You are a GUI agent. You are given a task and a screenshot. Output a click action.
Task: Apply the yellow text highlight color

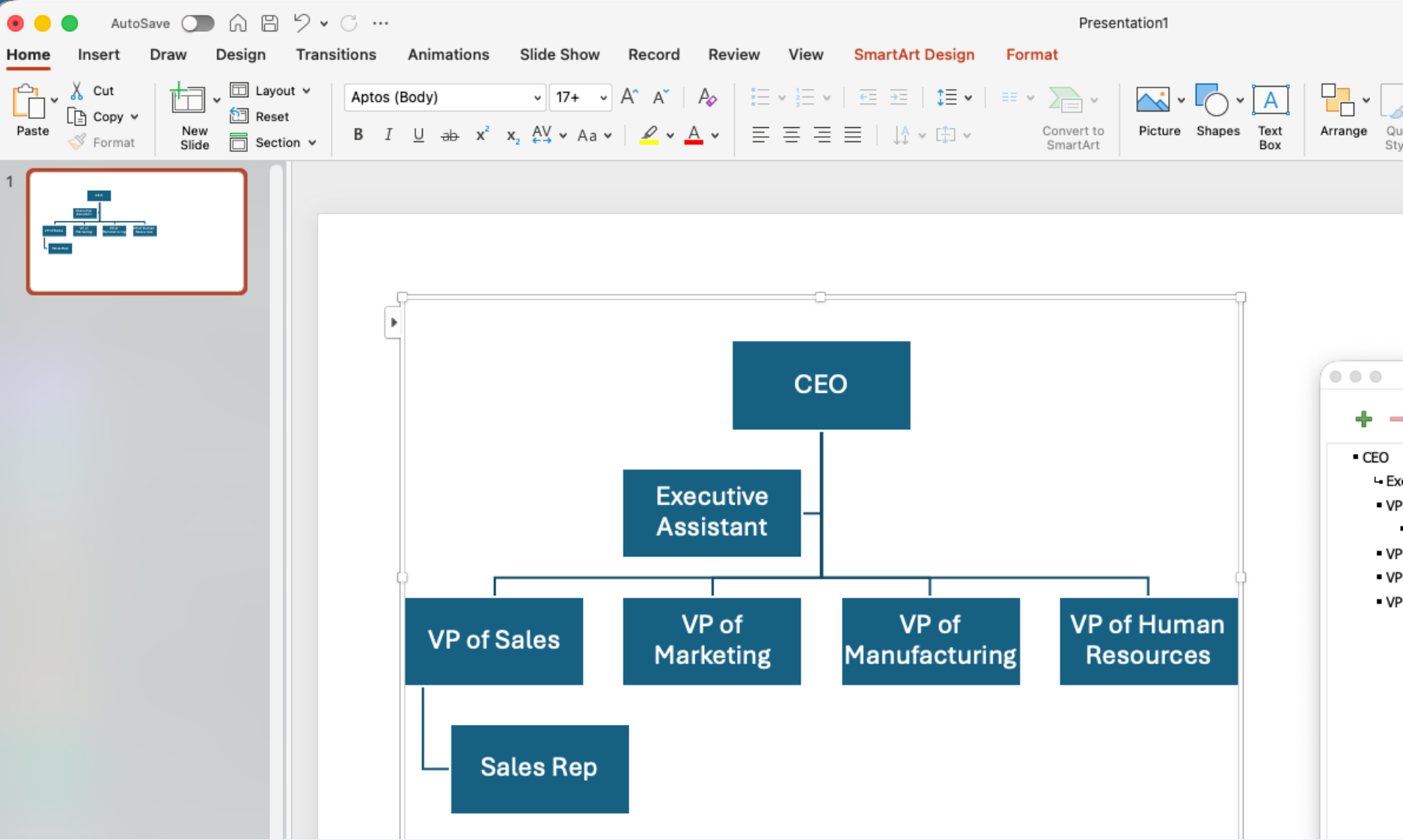coord(649,135)
